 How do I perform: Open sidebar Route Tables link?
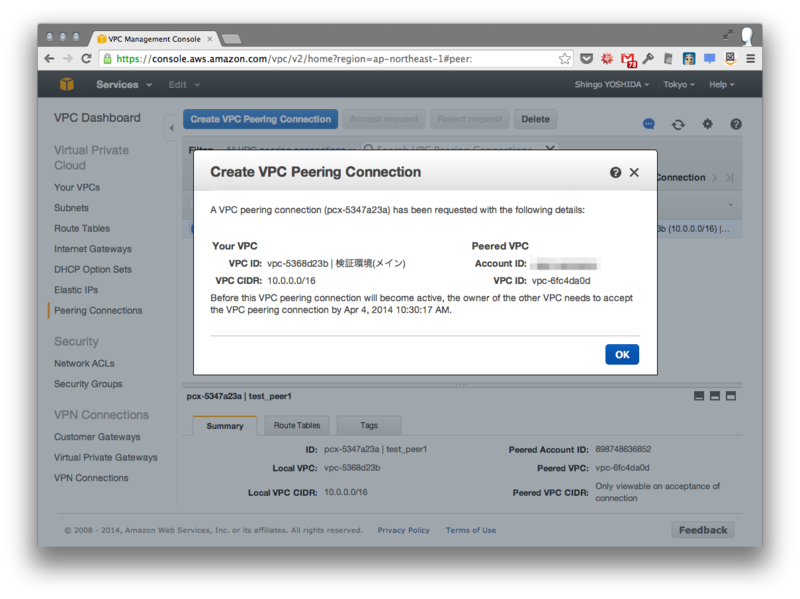(x=82, y=228)
